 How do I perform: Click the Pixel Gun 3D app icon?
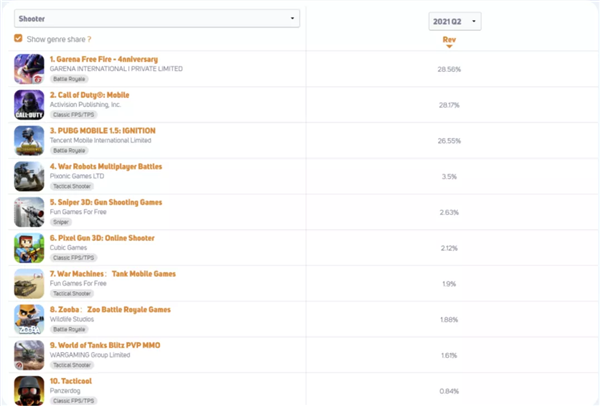pyautogui.click(x=29, y=248)
